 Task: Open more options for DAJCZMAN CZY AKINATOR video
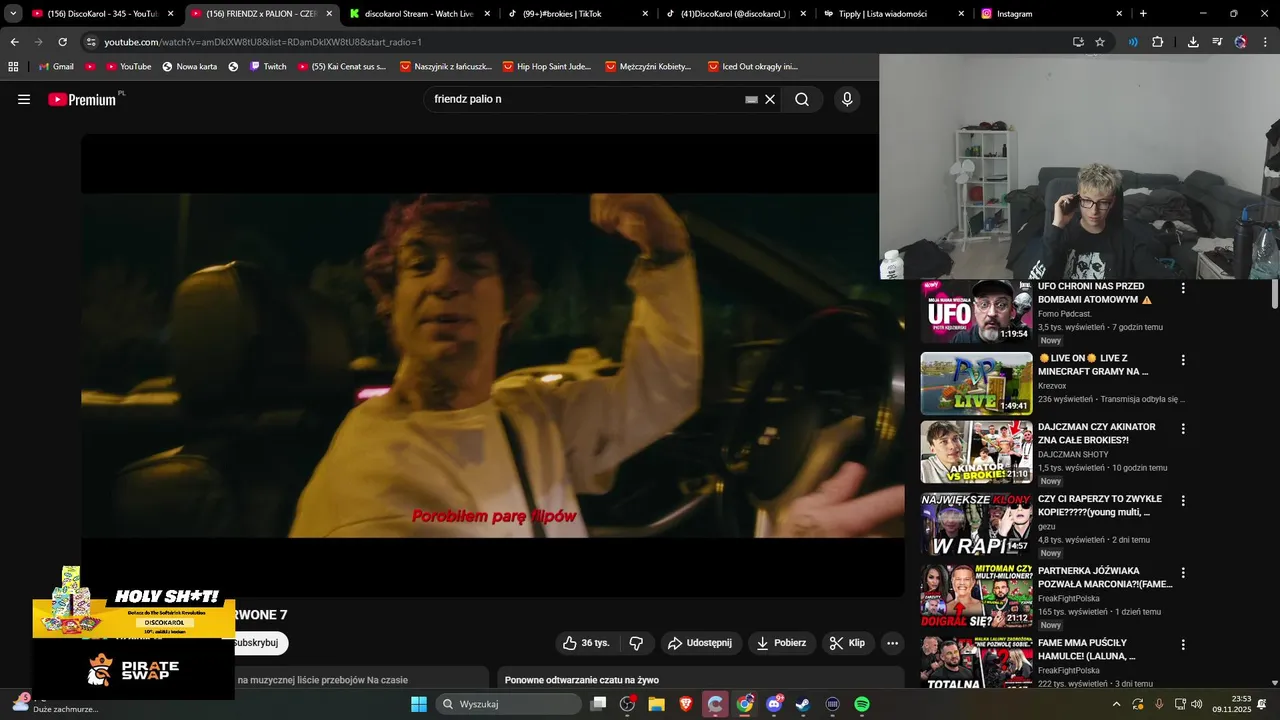point(1183,429)
